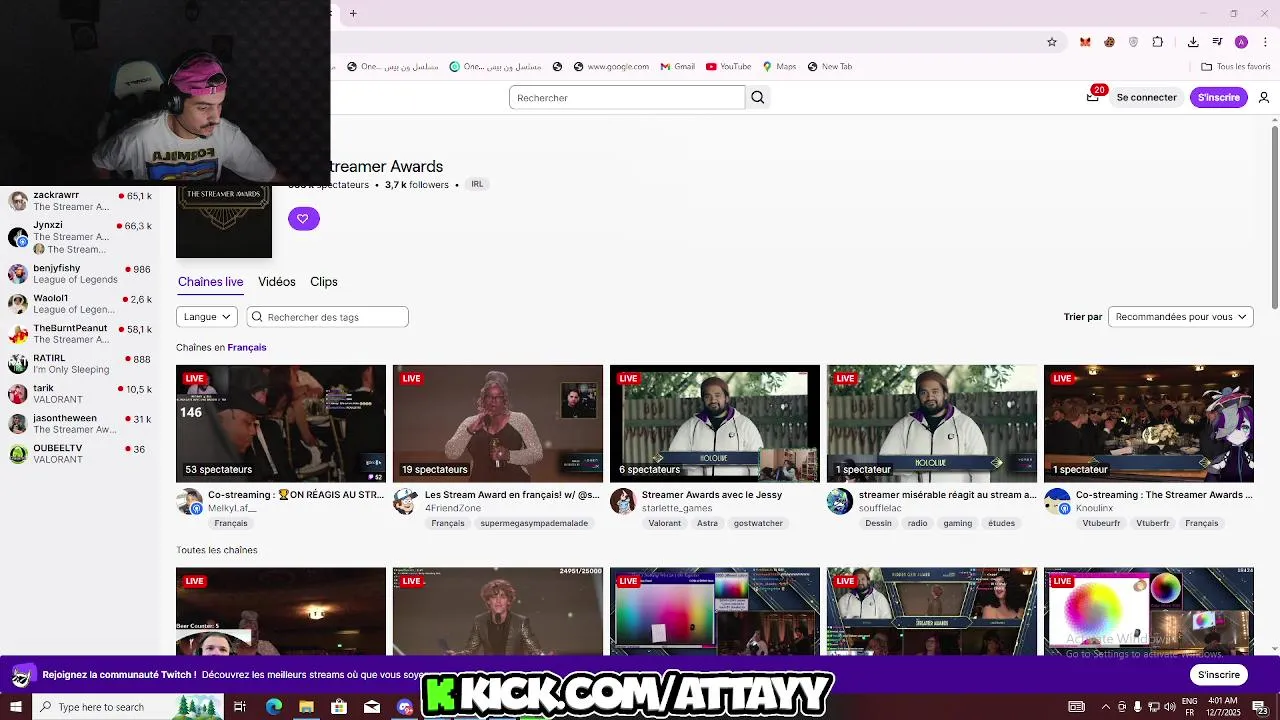Open the Chrome three-dot menu

pyautogui.click(x=1266, y=42)
